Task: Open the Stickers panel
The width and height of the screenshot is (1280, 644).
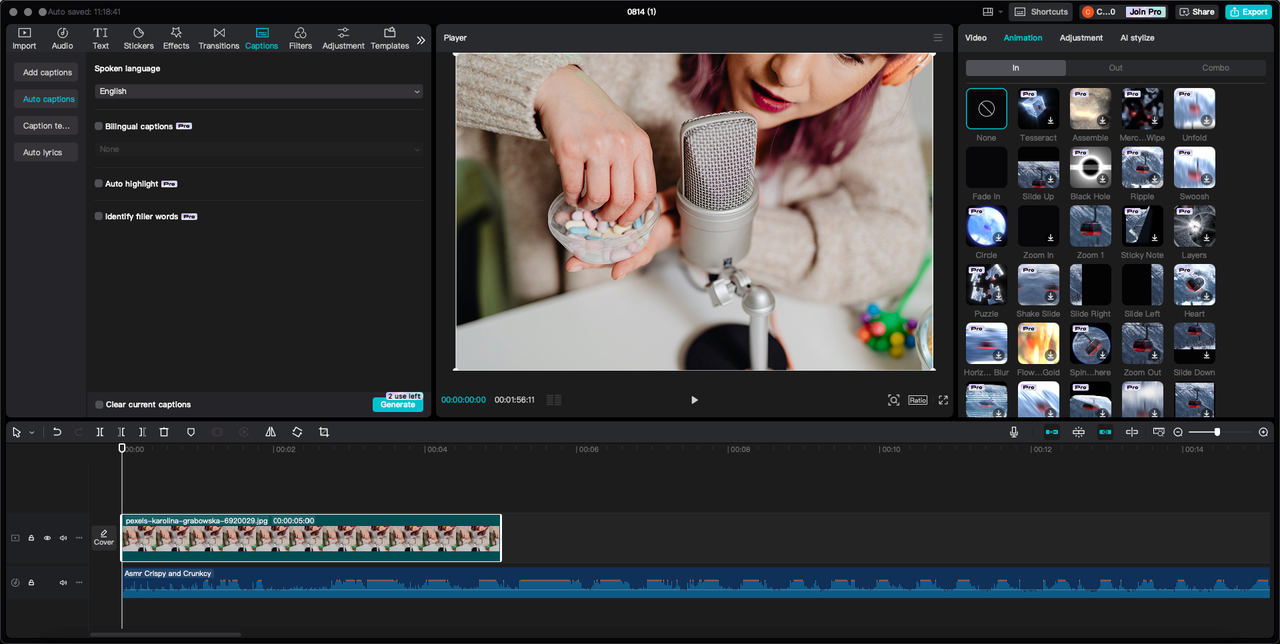Action: point(138,38)
